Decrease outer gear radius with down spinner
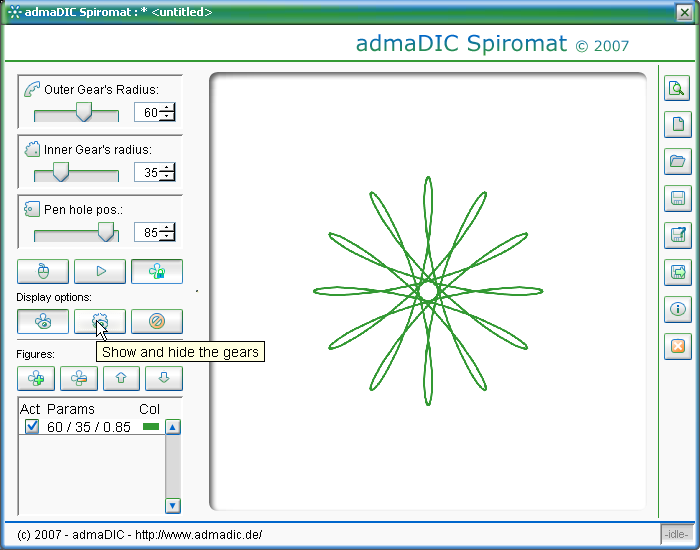The width and height of the screenshot is (700, 550). pos(167,117)
